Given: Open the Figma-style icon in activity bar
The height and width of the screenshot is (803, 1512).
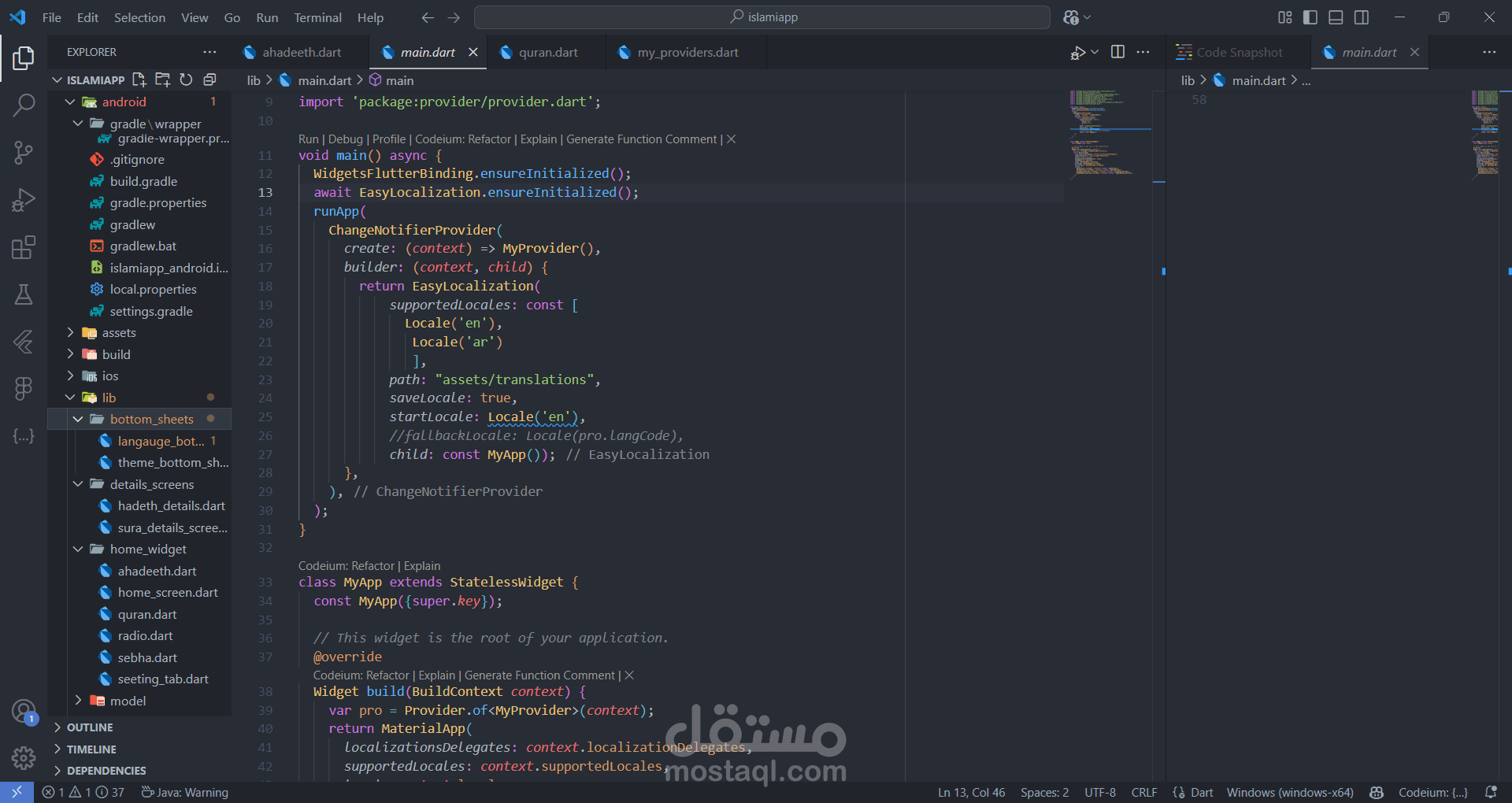Looking at the screenshot, I should (x=24, y=388).
